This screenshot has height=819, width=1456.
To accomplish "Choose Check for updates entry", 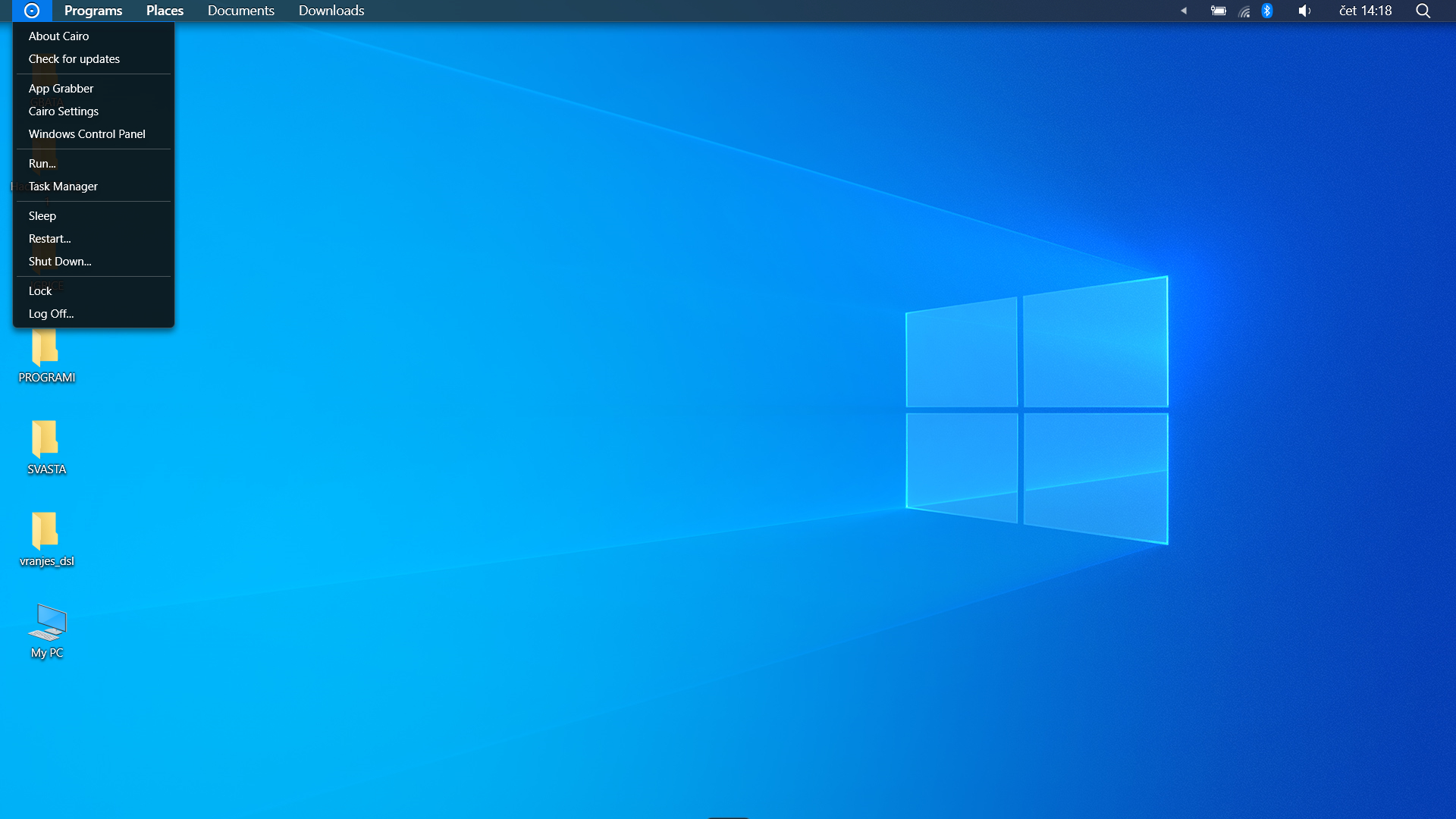I will tap(74, 59).
